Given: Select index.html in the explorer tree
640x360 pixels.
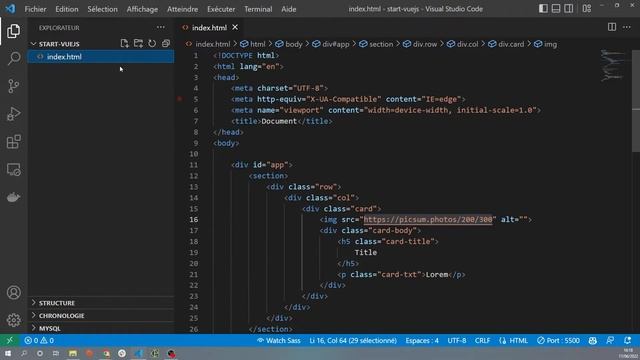Looking at the screenshot, I should pos(101,57).
